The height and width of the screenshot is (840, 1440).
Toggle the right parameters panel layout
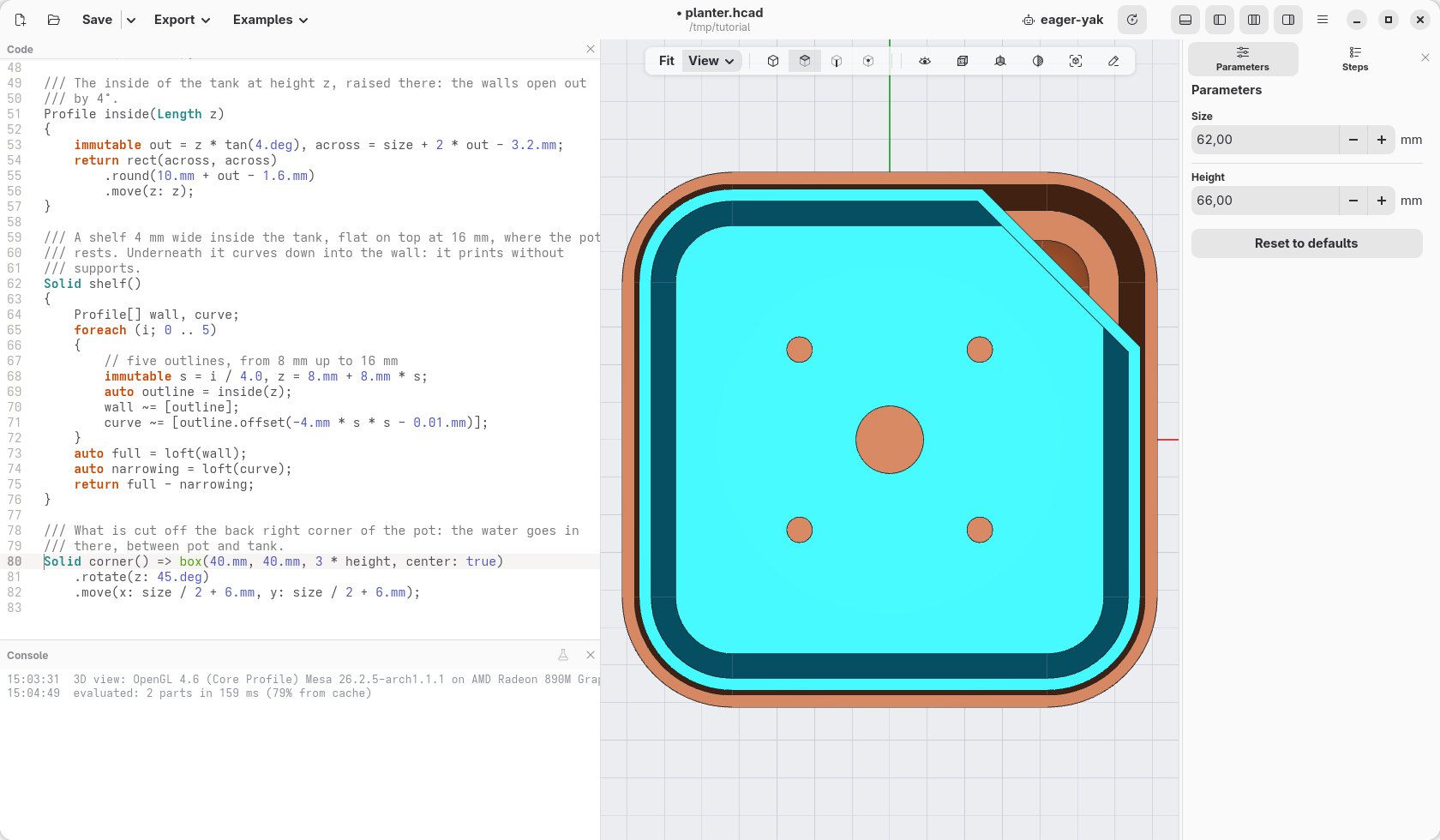(1288, 20)
